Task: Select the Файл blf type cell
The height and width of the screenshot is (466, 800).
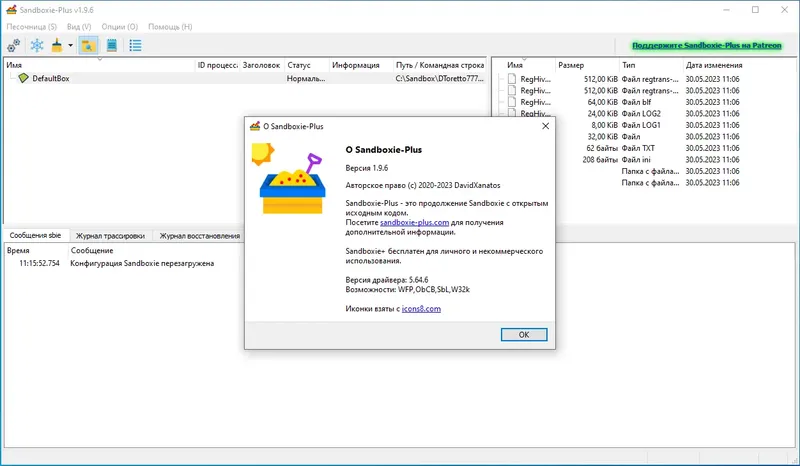Action: point(636,102)
